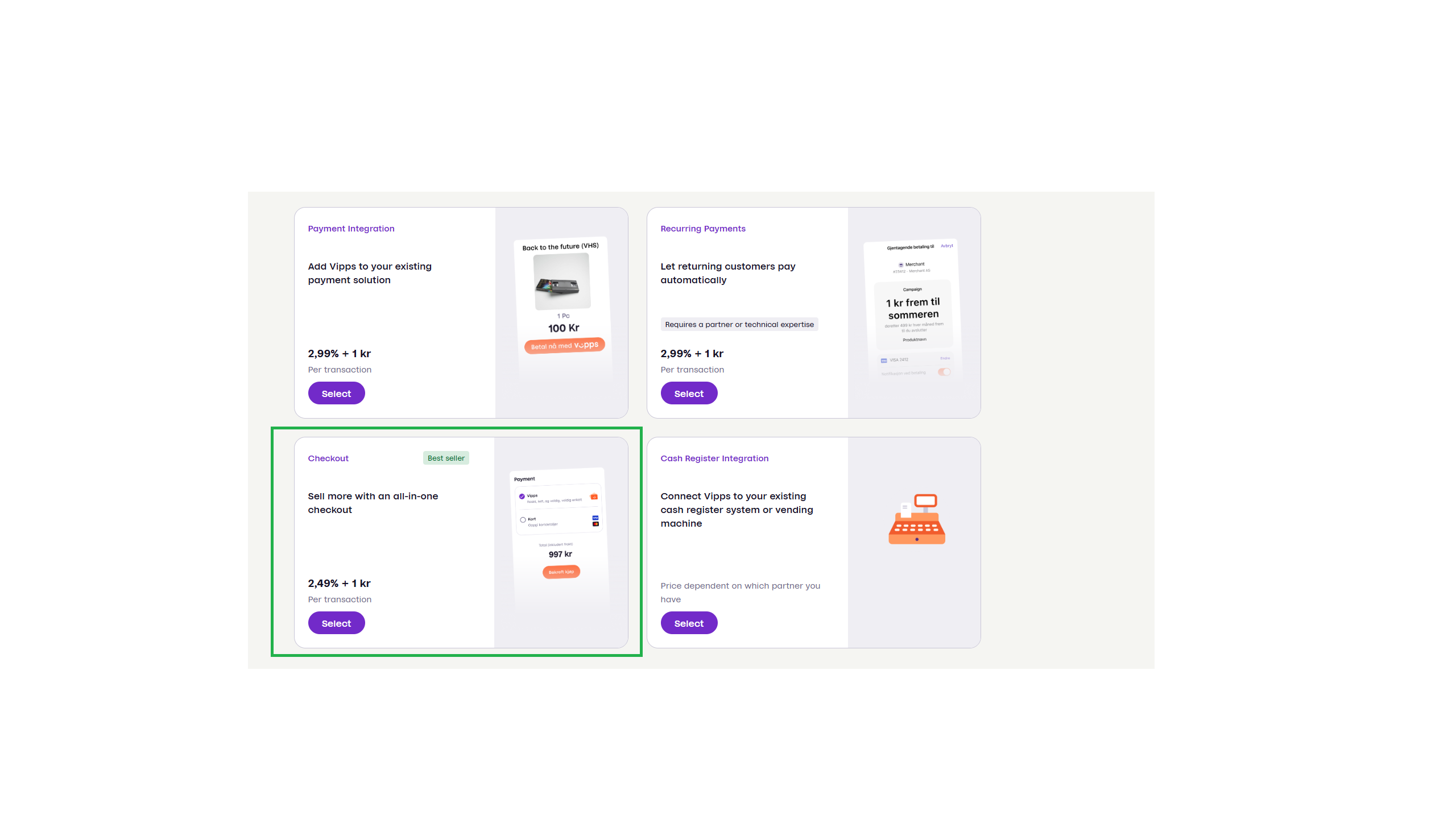This screenshot has height=819, width=1456.
Task: Click the VHS tape product image
Action: click(x=562, y=282)
